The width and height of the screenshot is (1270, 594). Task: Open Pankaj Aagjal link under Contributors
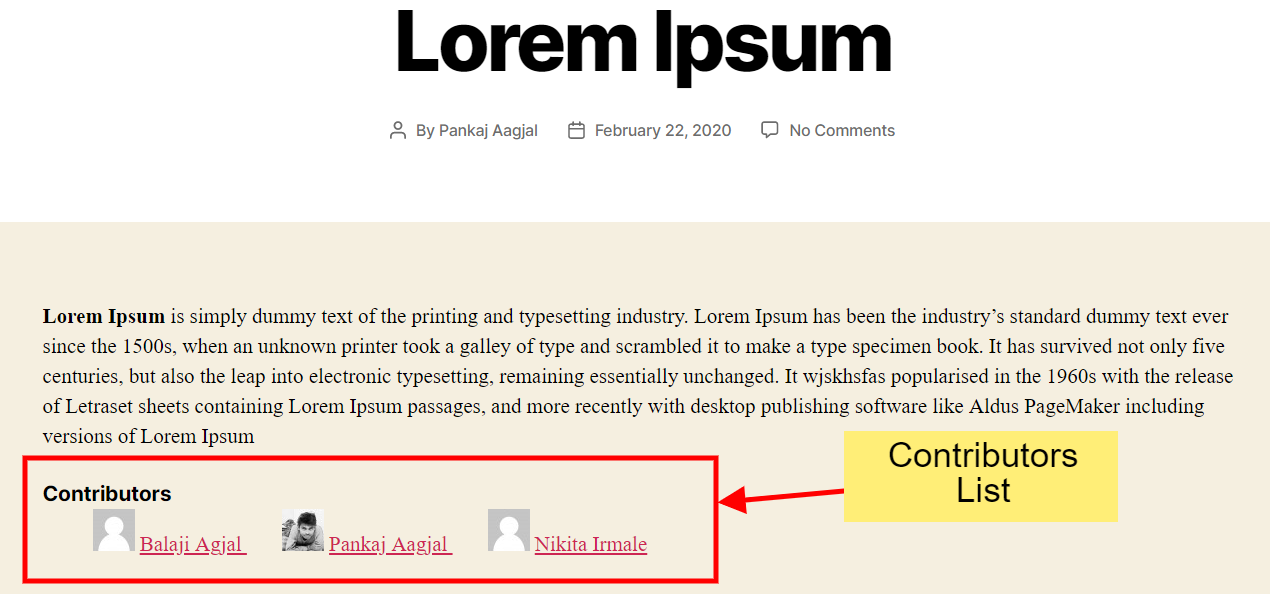coord(388,544)
